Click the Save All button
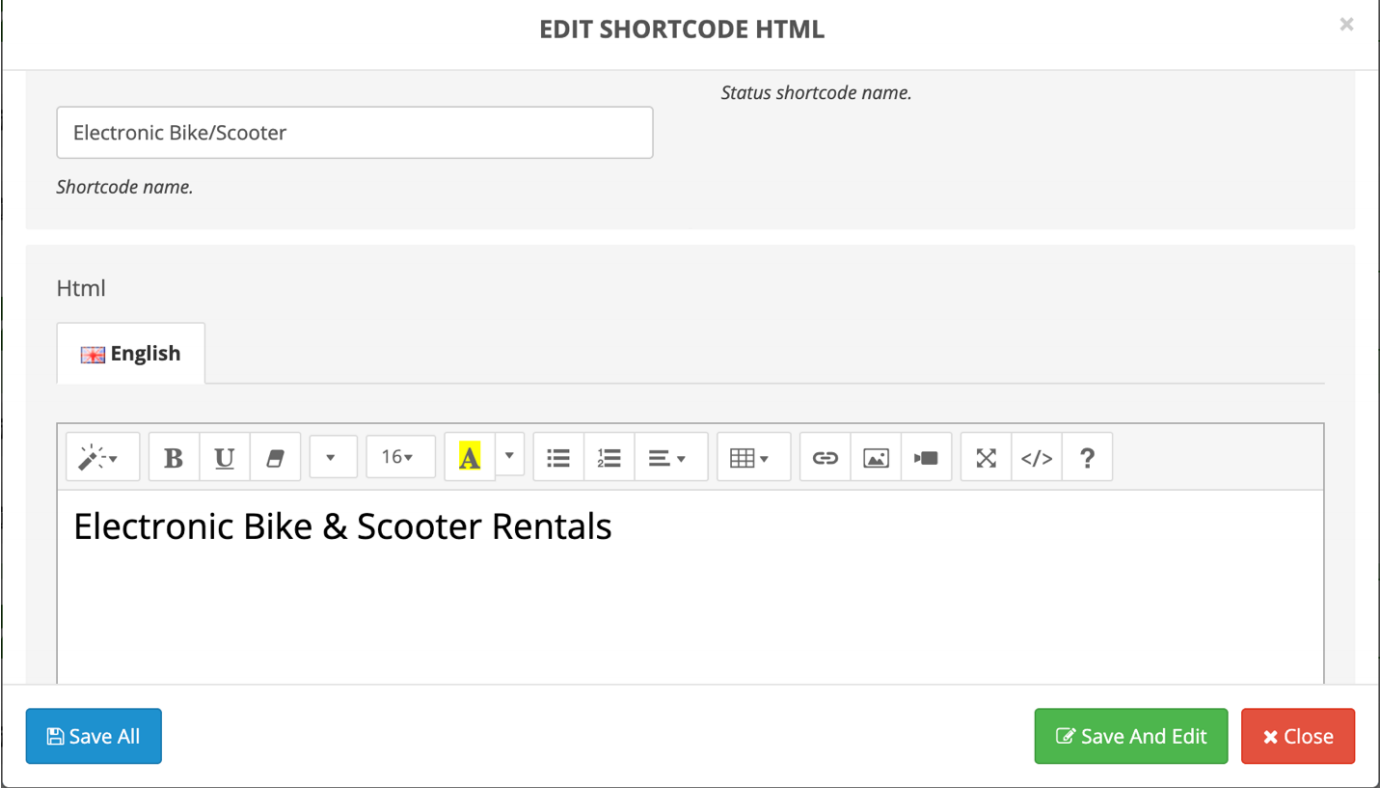This screenshot has width=1385, height=795. point(93,737)
